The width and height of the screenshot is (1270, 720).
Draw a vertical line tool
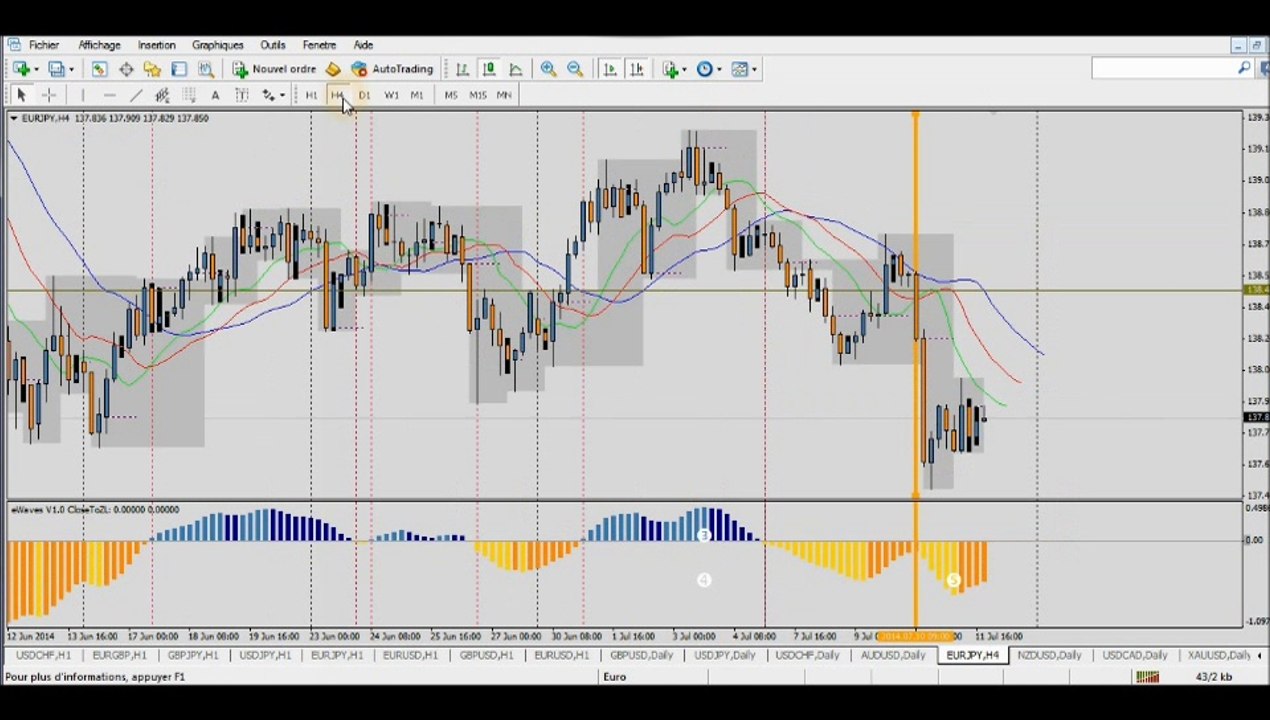(82, 95)
